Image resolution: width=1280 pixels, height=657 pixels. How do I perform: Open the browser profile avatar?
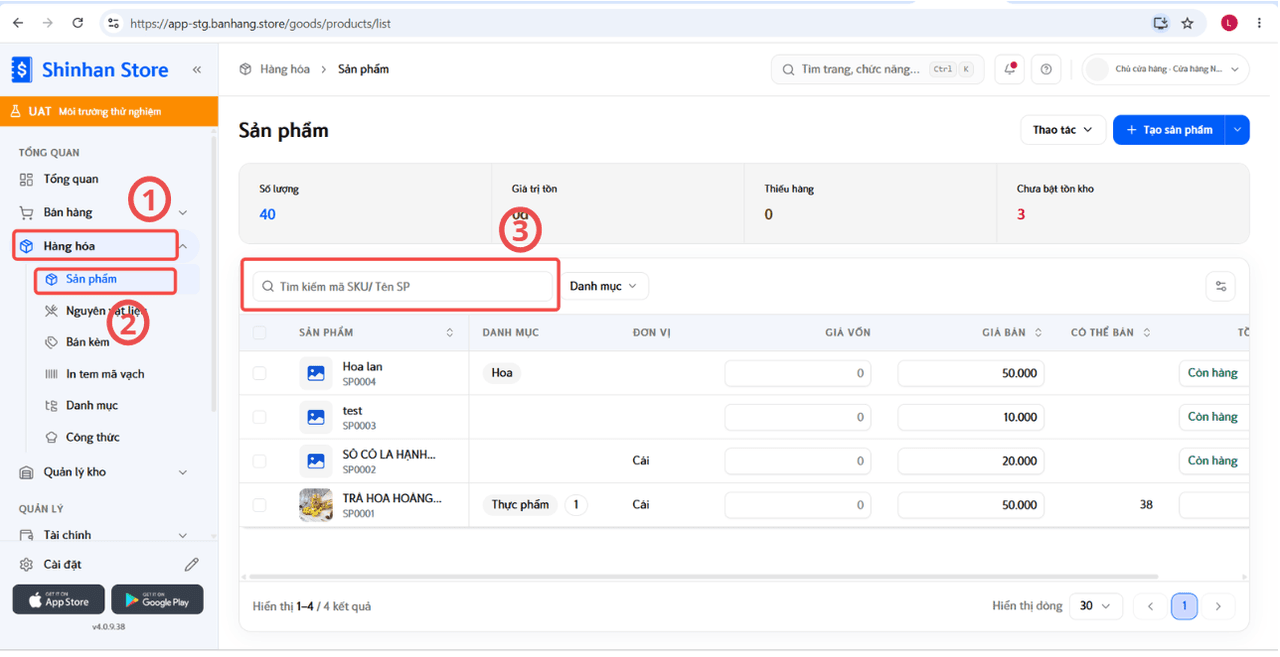pos(1229,23)
